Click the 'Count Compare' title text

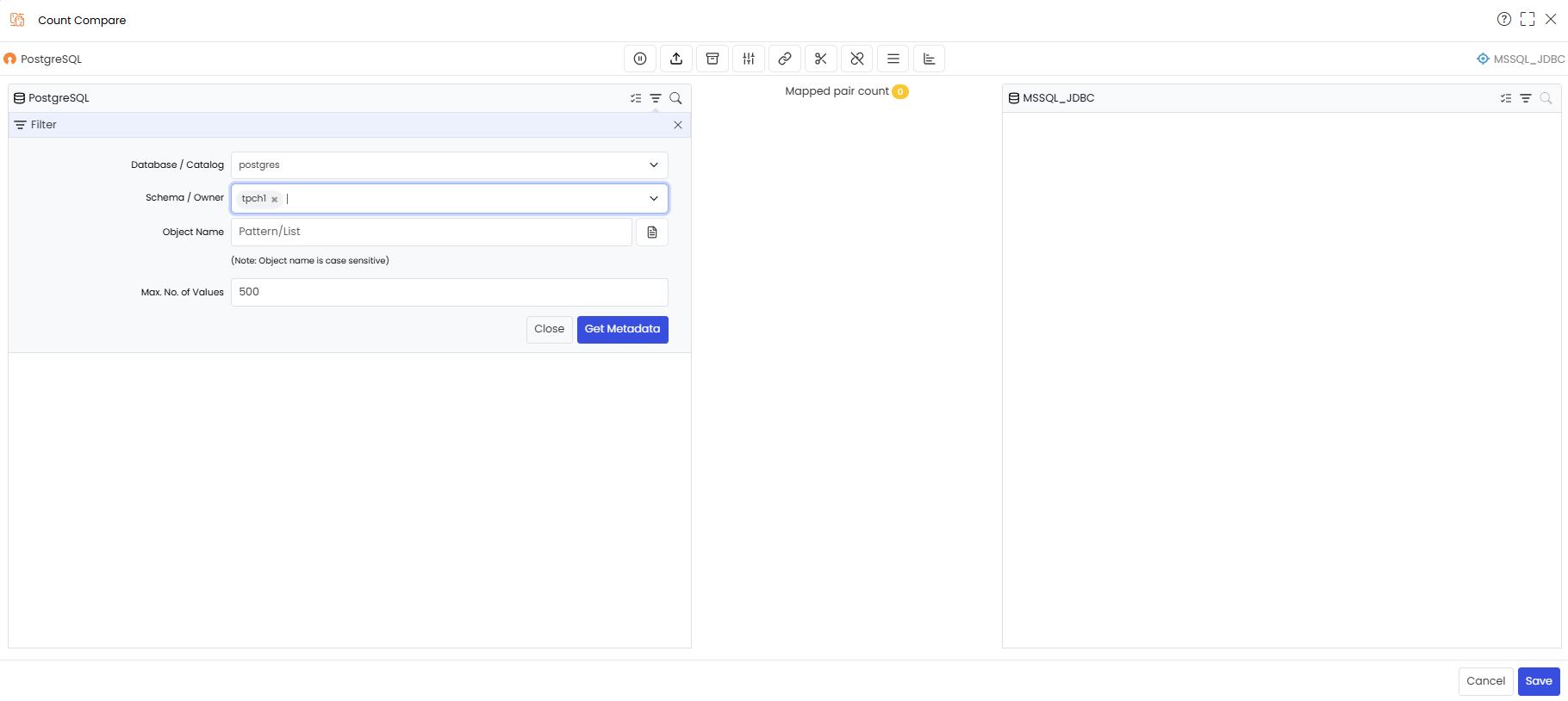point(82,20)
